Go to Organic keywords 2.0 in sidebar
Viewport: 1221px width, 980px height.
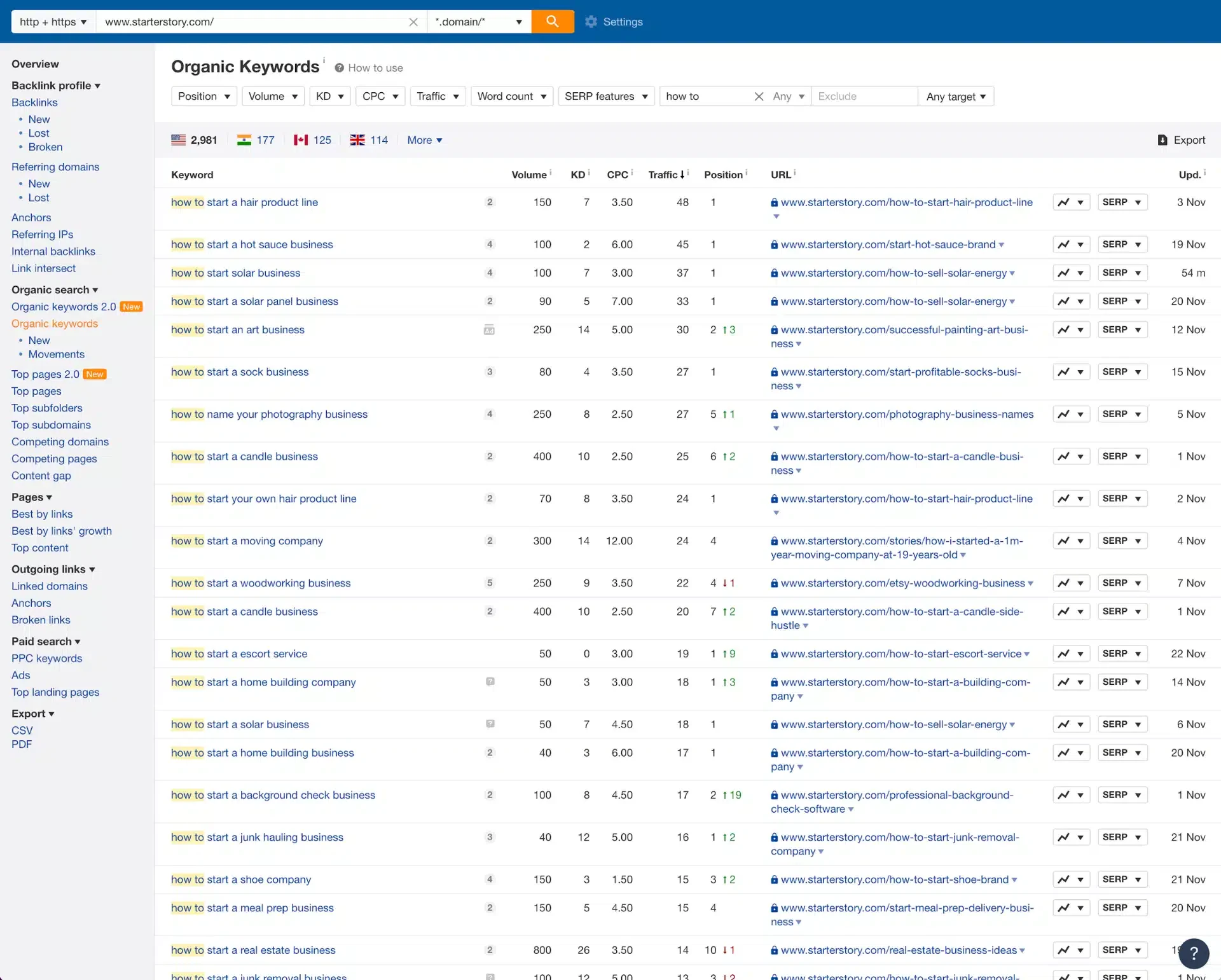(x=64, y=307)
